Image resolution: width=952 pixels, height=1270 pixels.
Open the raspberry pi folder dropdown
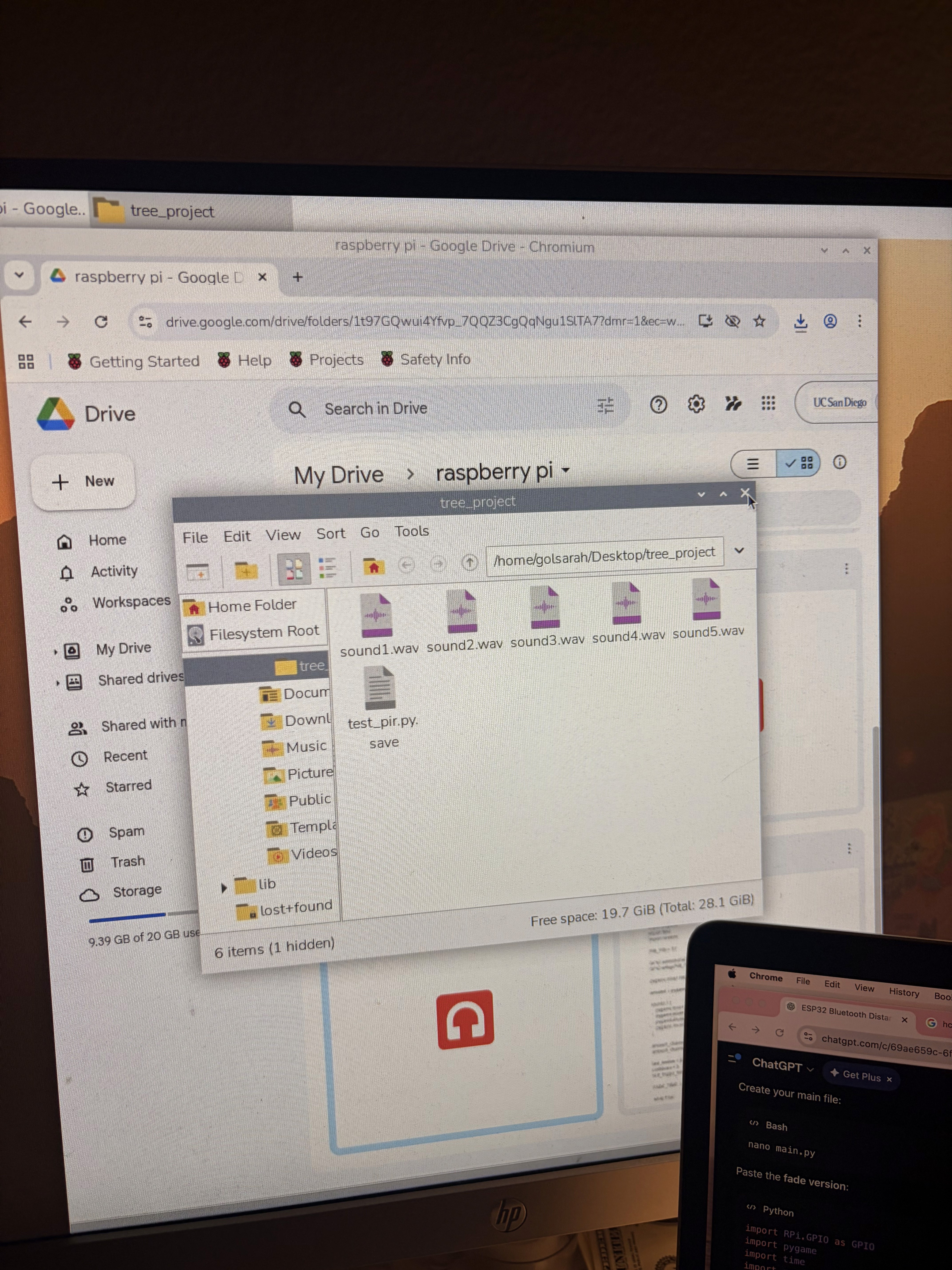coord(566,470)
